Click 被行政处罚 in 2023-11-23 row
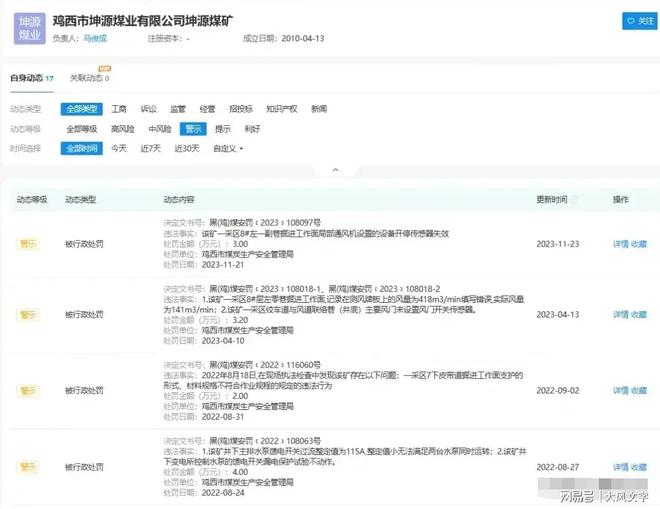 pyautogui.click(x=84, y=244)
